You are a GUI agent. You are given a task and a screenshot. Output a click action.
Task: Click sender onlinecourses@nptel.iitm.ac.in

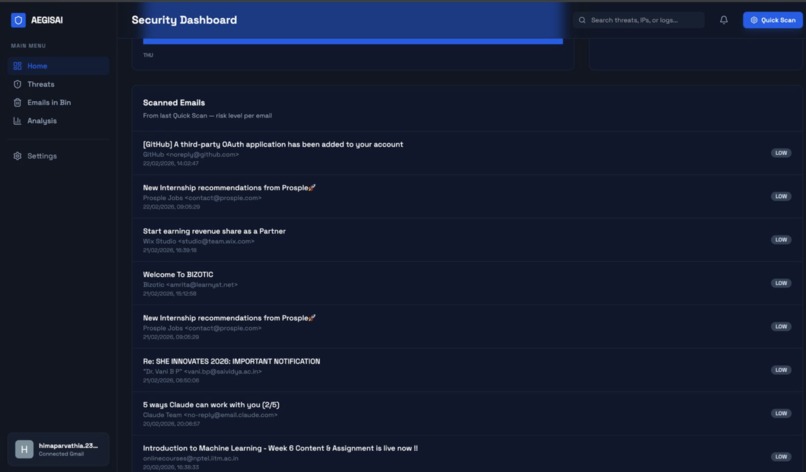tap(191, 458)
